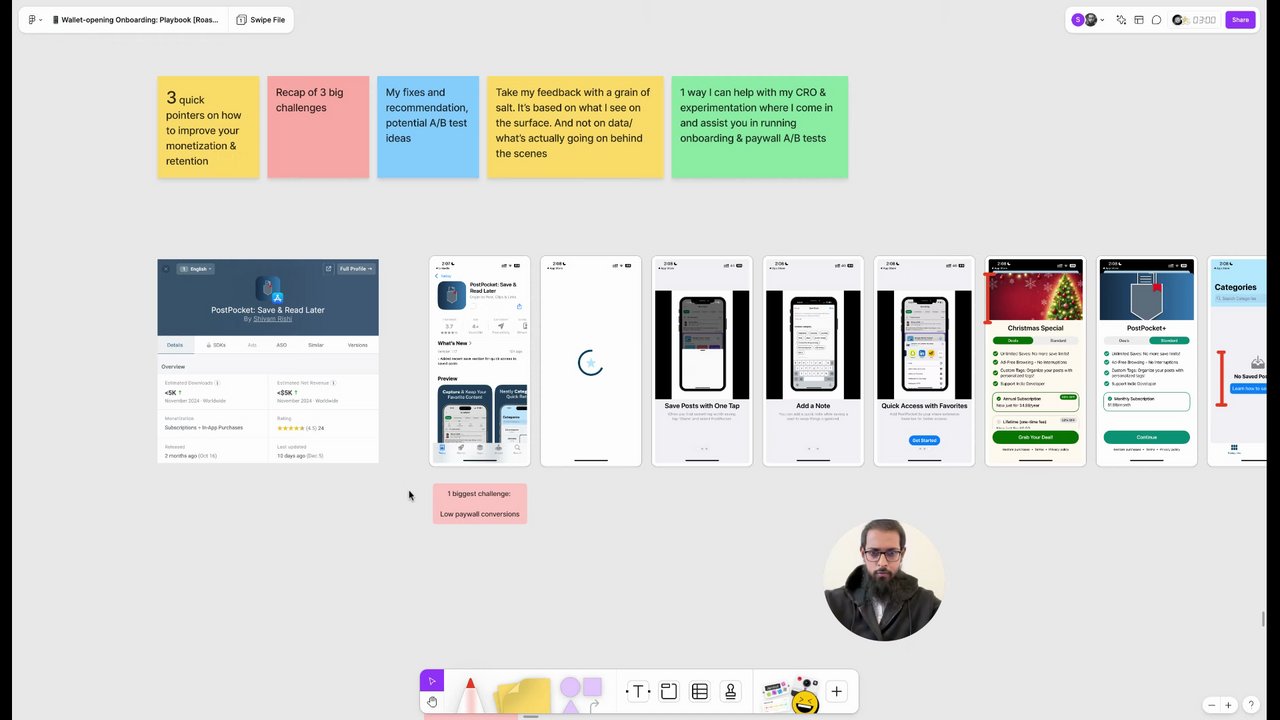Close the PostPocket panel with the X
This screenshot has height=720, width=1280.
[166, 269]
